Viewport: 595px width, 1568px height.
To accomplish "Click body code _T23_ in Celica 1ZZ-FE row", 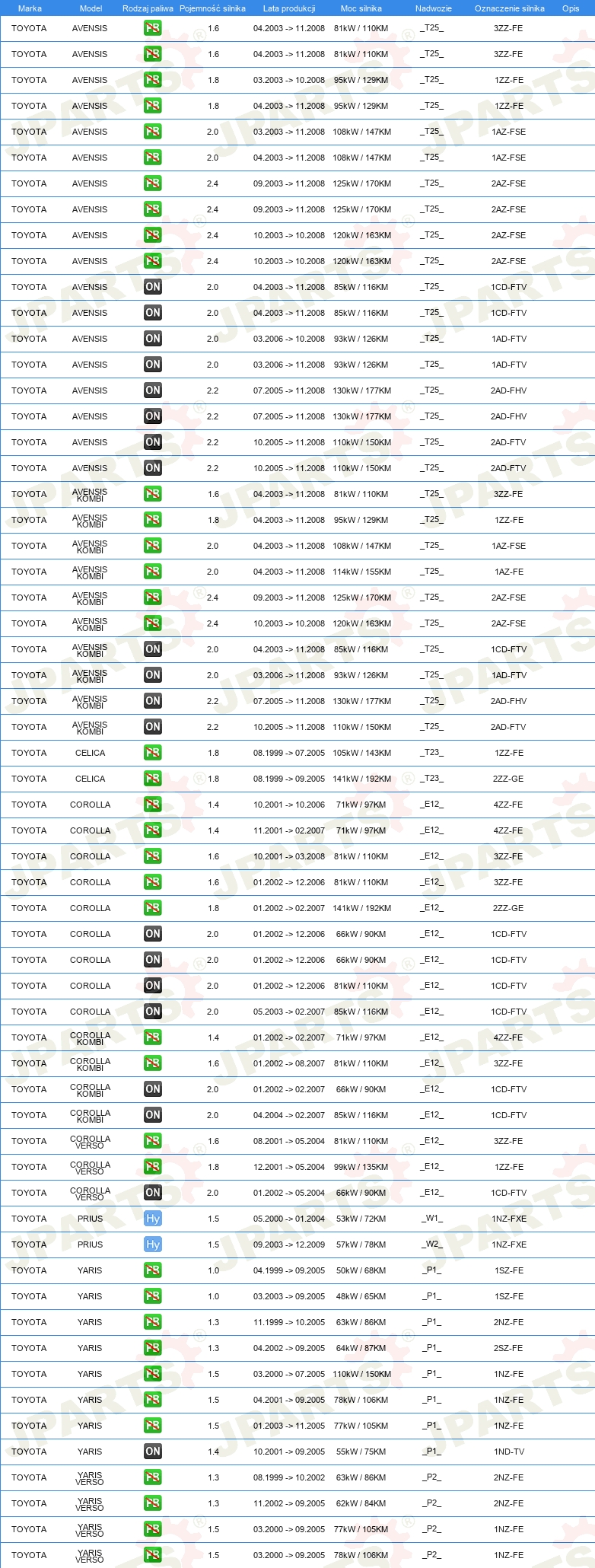I will (432, 753).
